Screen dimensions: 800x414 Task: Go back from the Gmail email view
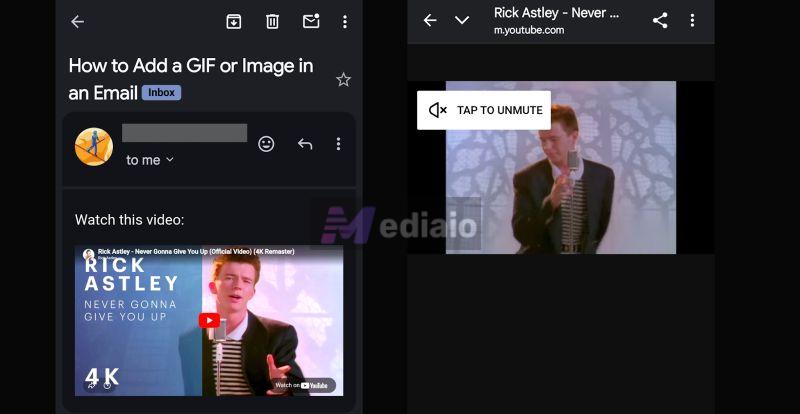pyautogui.click(x=77, y=21)
